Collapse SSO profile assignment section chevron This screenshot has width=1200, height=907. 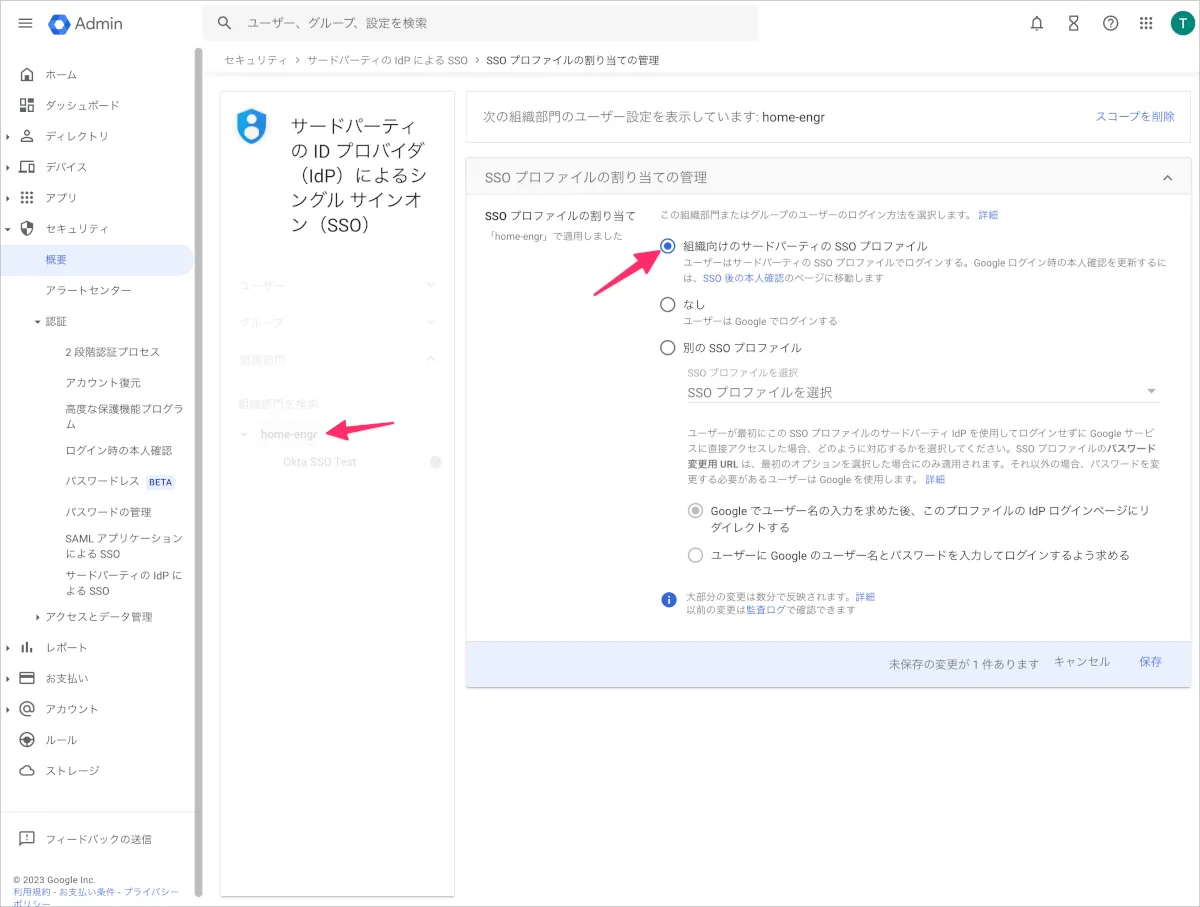1167,178
